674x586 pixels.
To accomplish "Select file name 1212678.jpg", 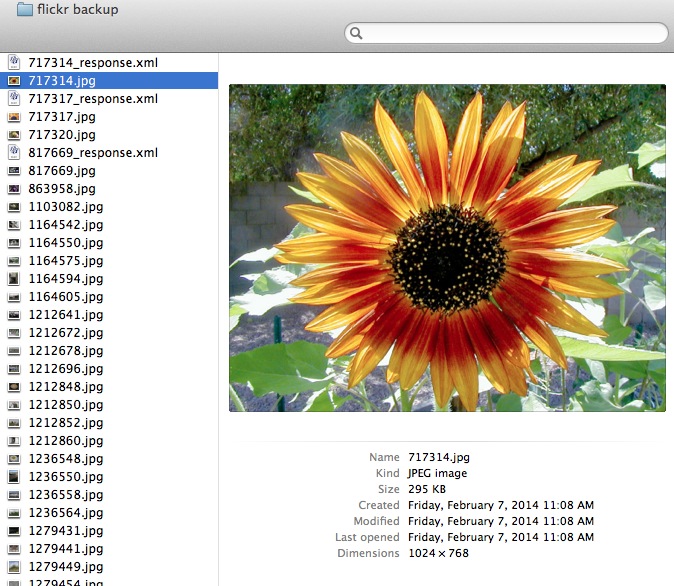I will click(66, 351).
